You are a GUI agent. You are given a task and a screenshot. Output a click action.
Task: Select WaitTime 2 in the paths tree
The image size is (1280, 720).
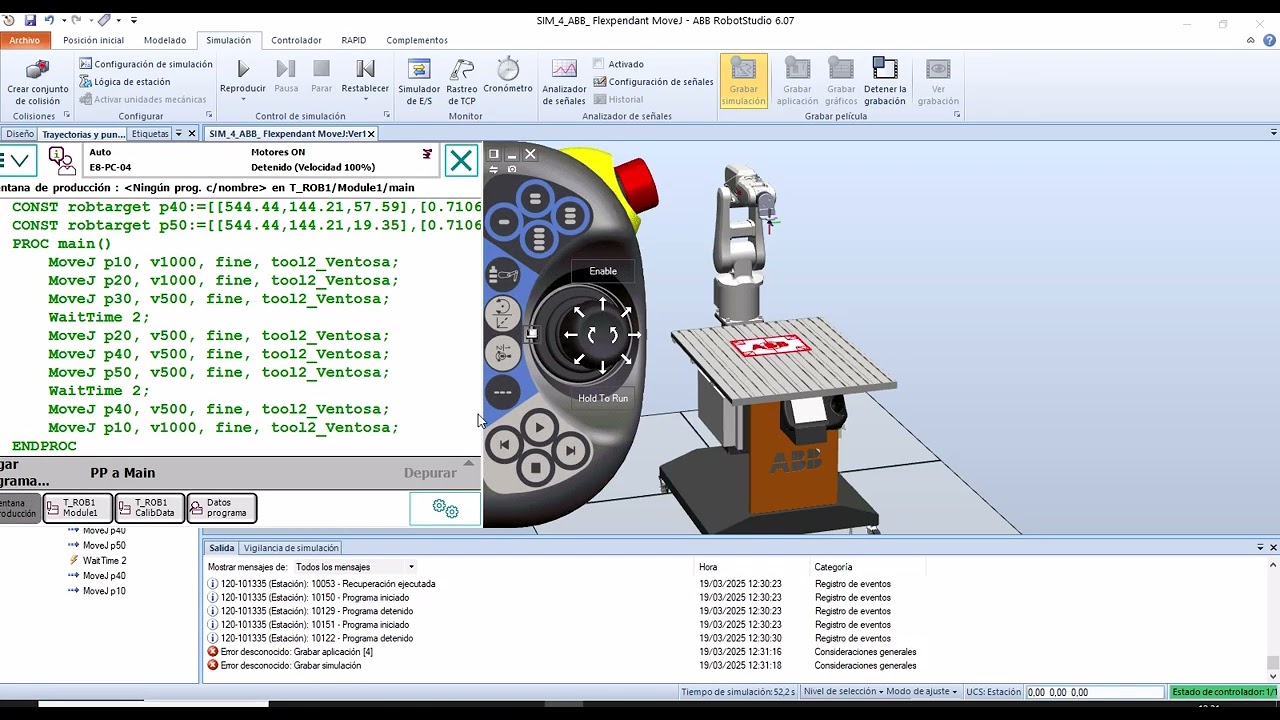point(103,561)
